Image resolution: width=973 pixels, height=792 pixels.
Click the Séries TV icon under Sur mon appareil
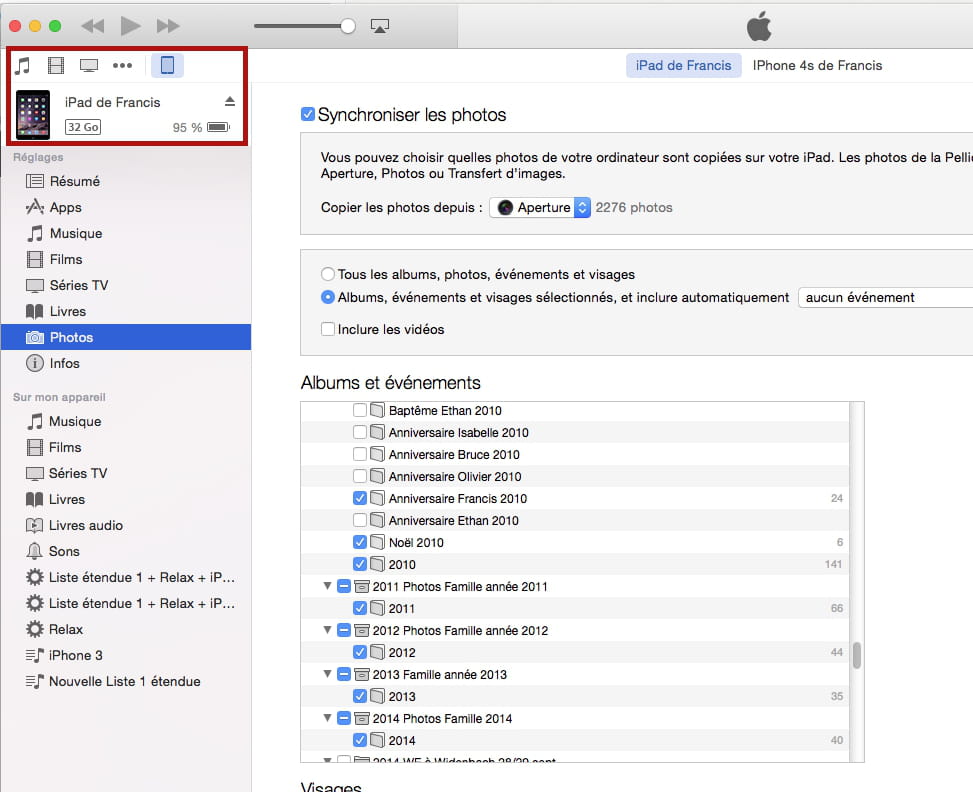[35, 474]
